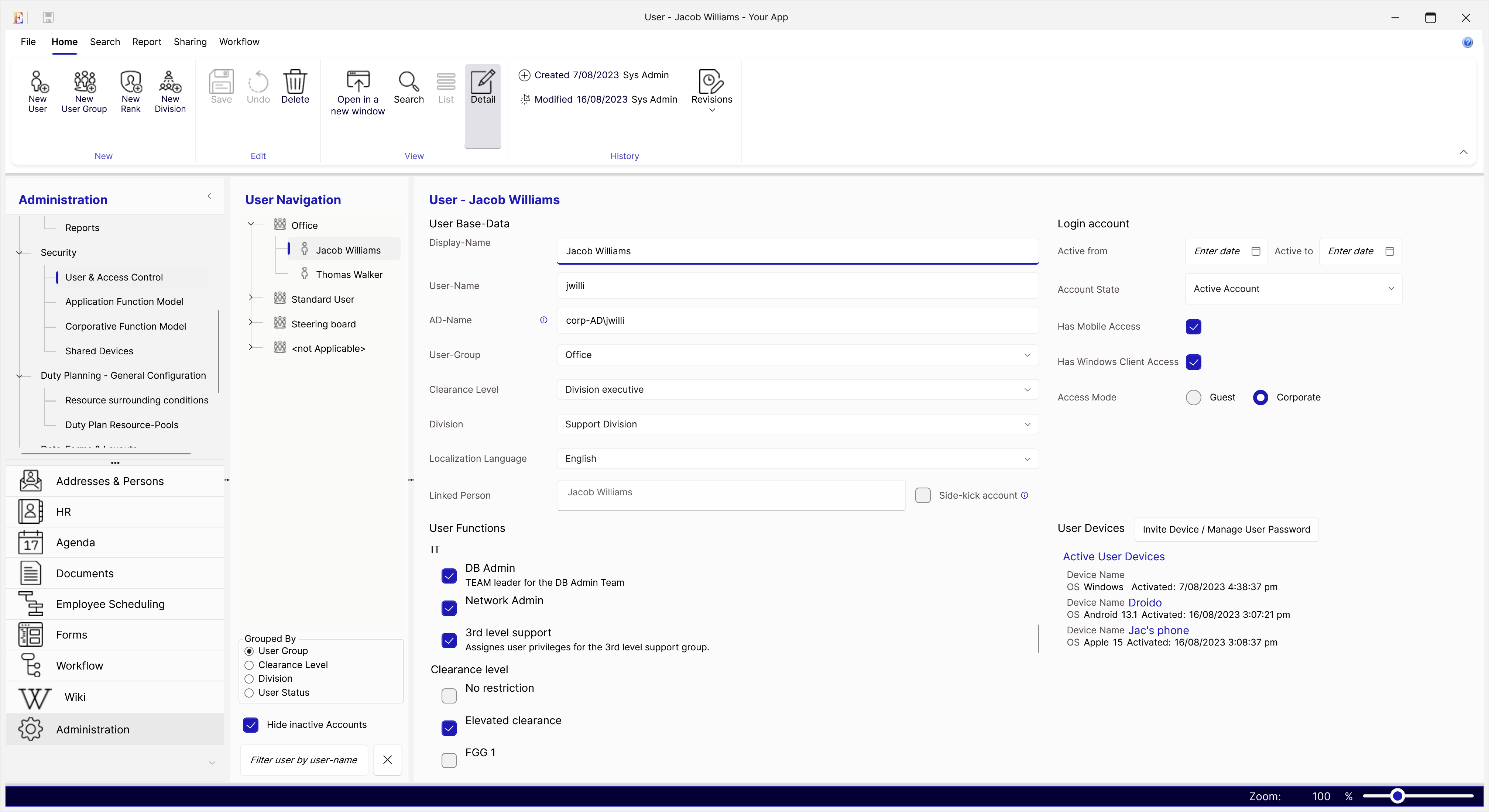1489x812 pixels.
Task: Toggle Hide inactive Accounts
Action: 250,725
